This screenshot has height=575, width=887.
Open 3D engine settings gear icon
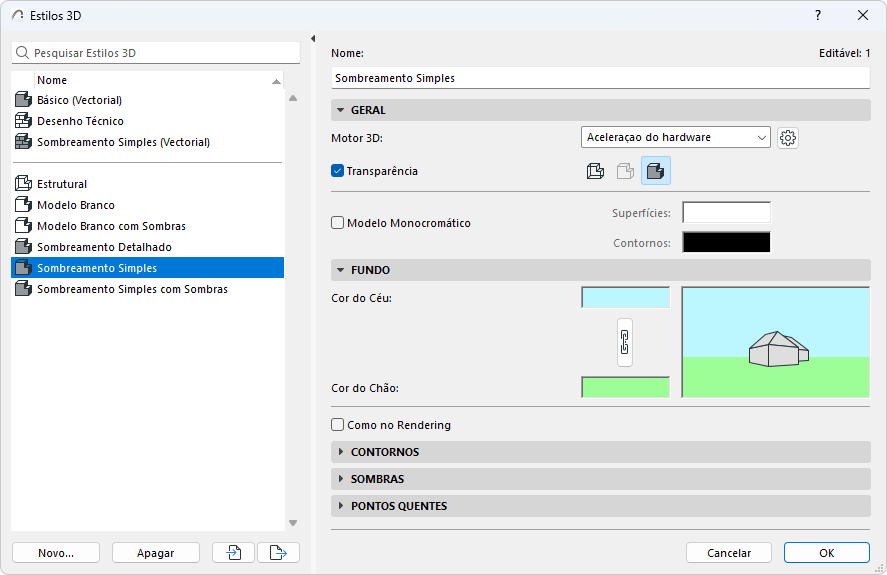[x=787, y=138]
